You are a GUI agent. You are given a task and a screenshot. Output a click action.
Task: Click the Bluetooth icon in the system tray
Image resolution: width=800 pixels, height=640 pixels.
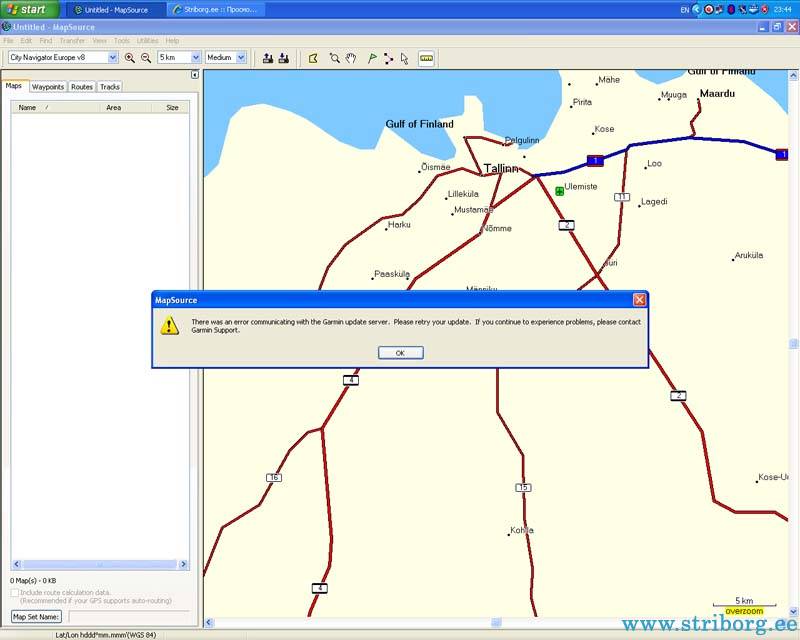(x=731, y=9)
